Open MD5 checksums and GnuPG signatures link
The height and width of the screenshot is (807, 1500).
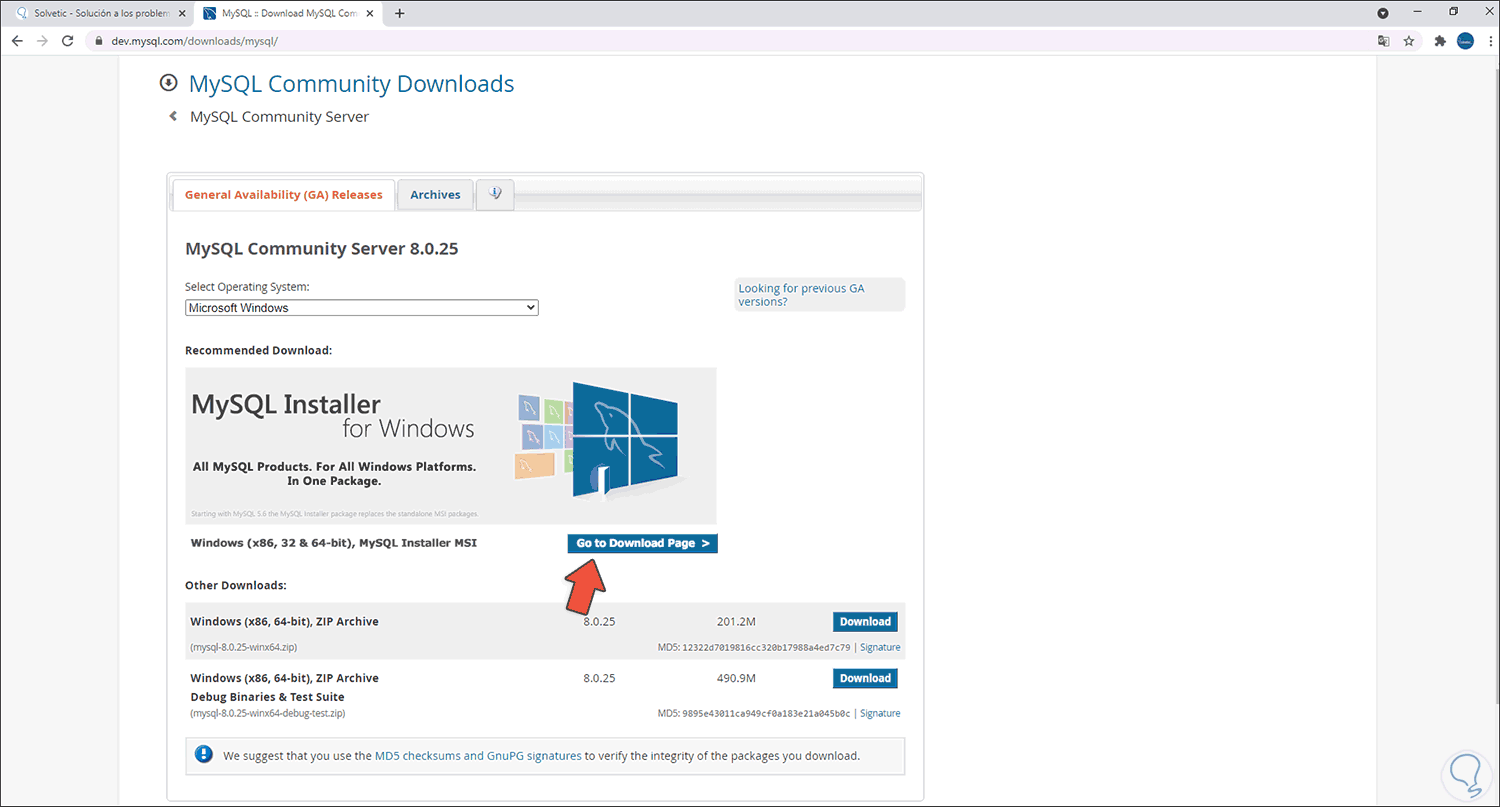pyautogui.click(x=478, y=756)
